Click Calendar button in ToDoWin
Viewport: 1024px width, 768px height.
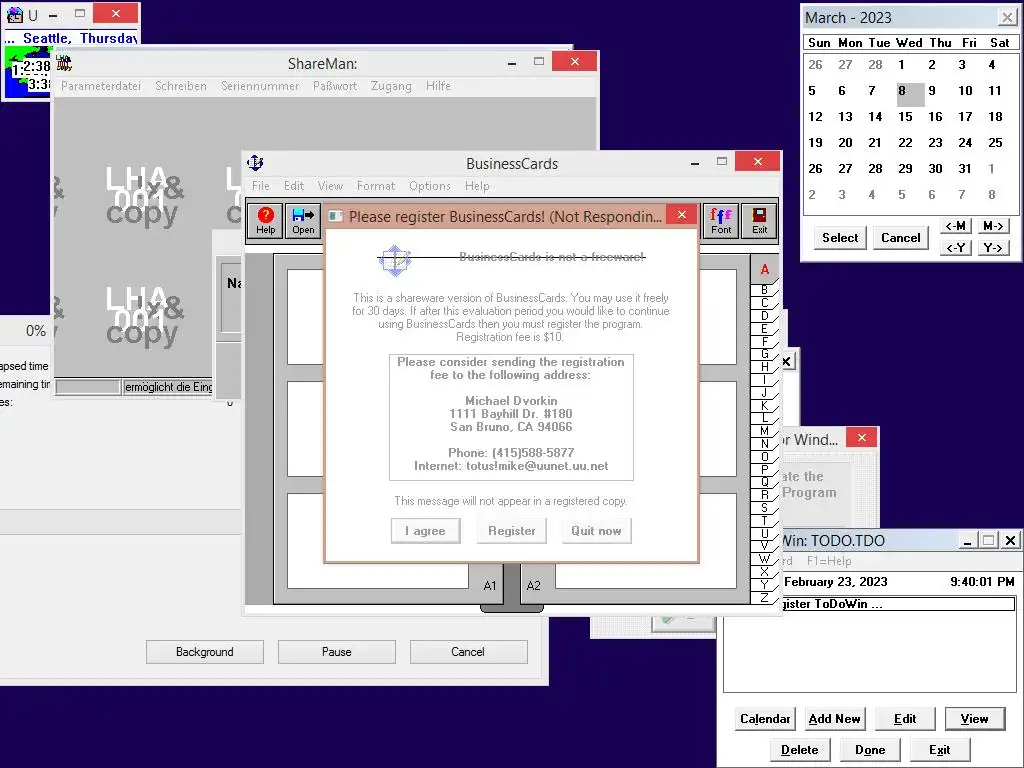(x=765, y=719)
